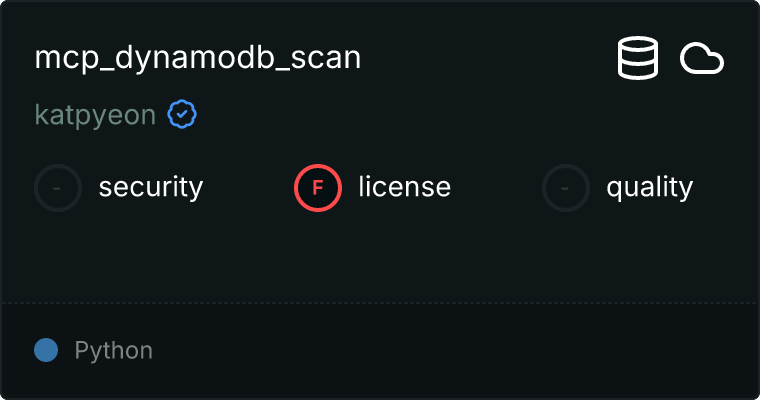This screenshot has width=760, height=400.
Task: Open the katpyeon author profile
Action: point(96,115)
